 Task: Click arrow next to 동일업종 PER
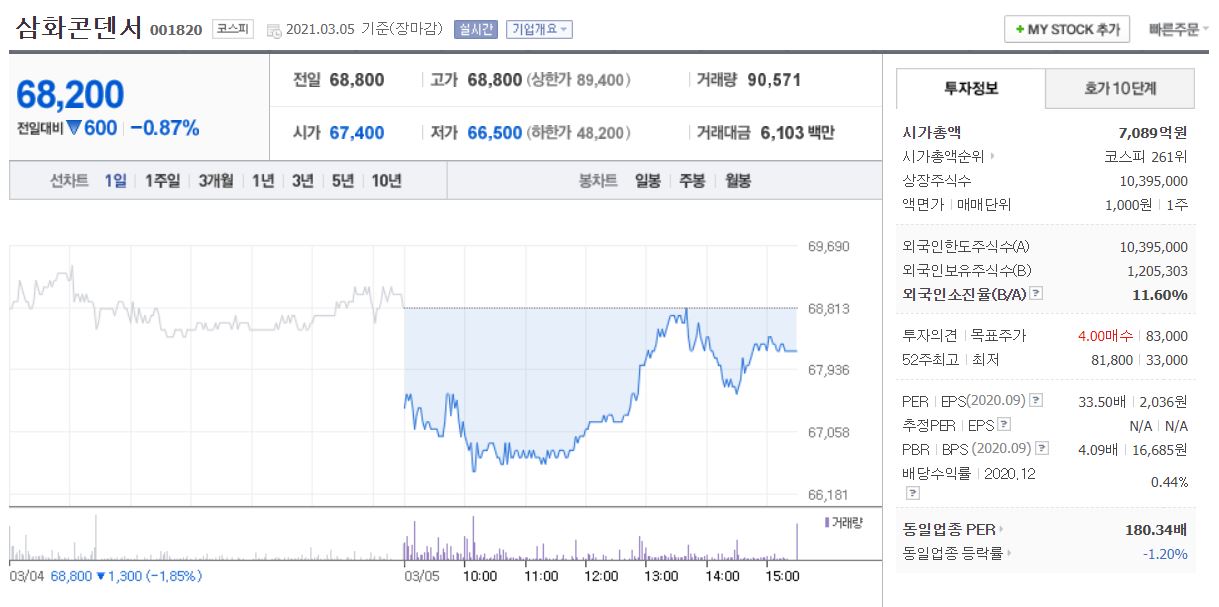point(1001,530)
